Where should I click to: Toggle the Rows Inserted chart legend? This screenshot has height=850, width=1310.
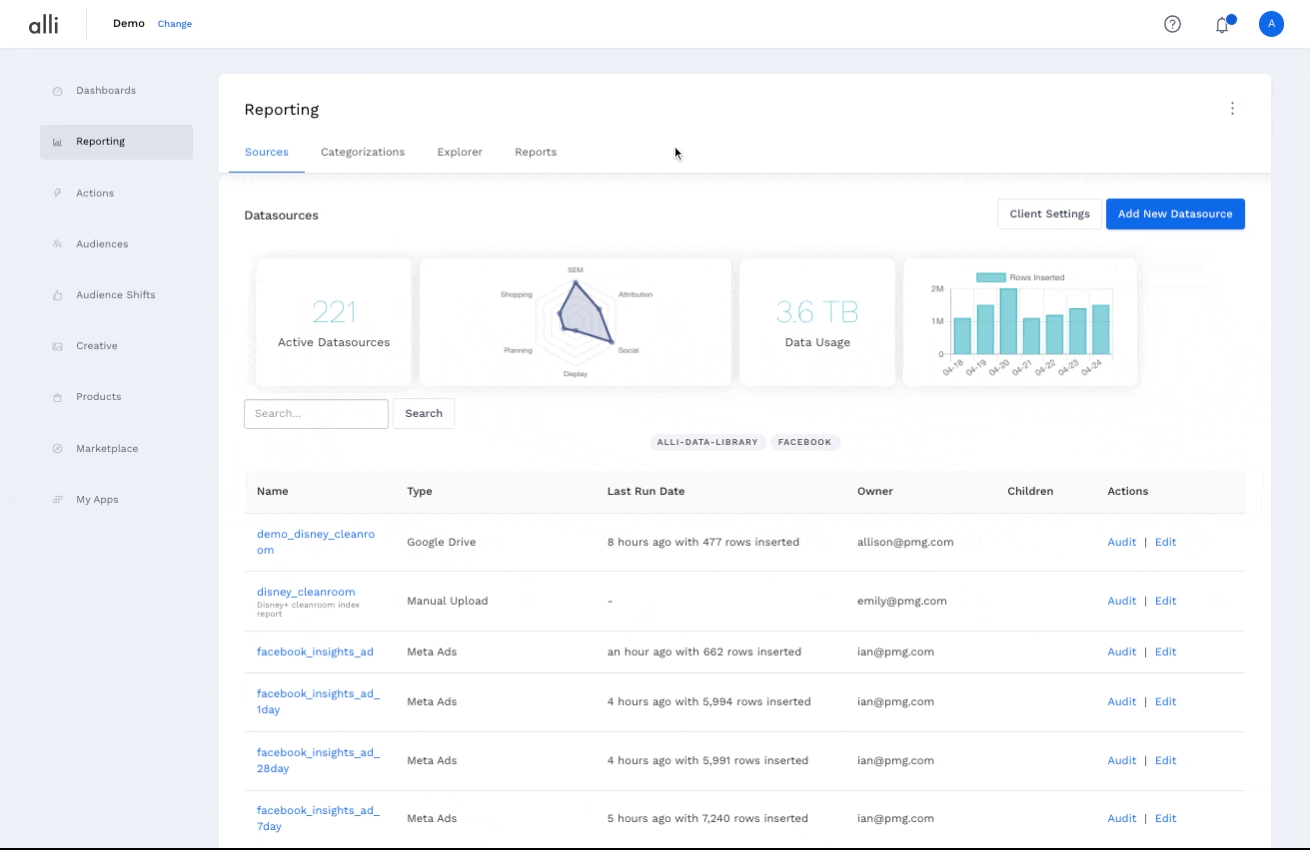tap(1019, 277)
